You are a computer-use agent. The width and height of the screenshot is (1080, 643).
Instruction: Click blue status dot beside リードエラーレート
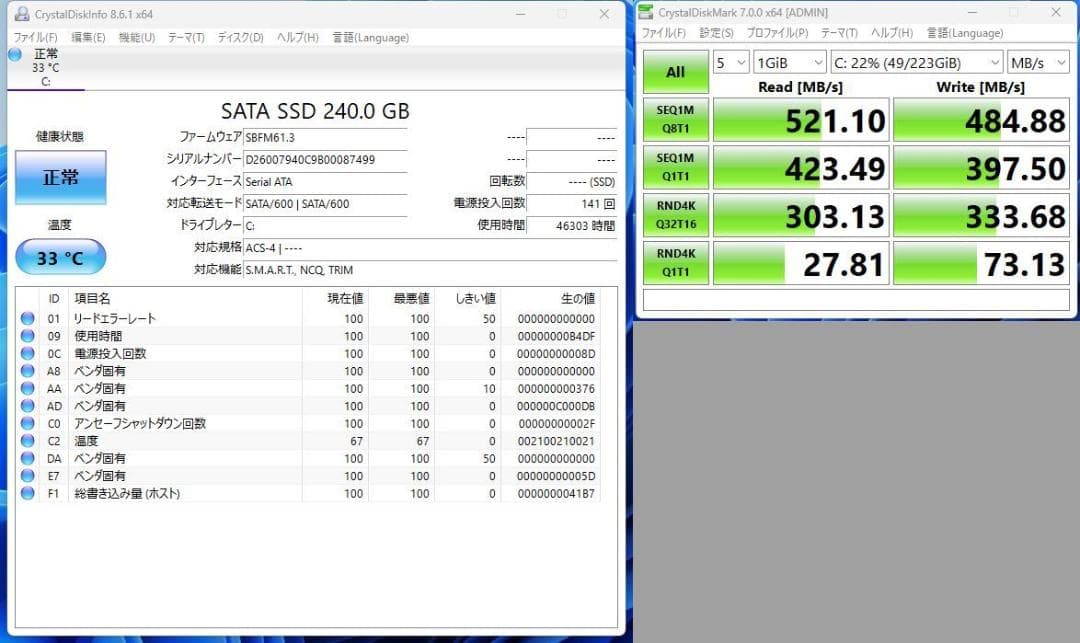click(28, 318)
